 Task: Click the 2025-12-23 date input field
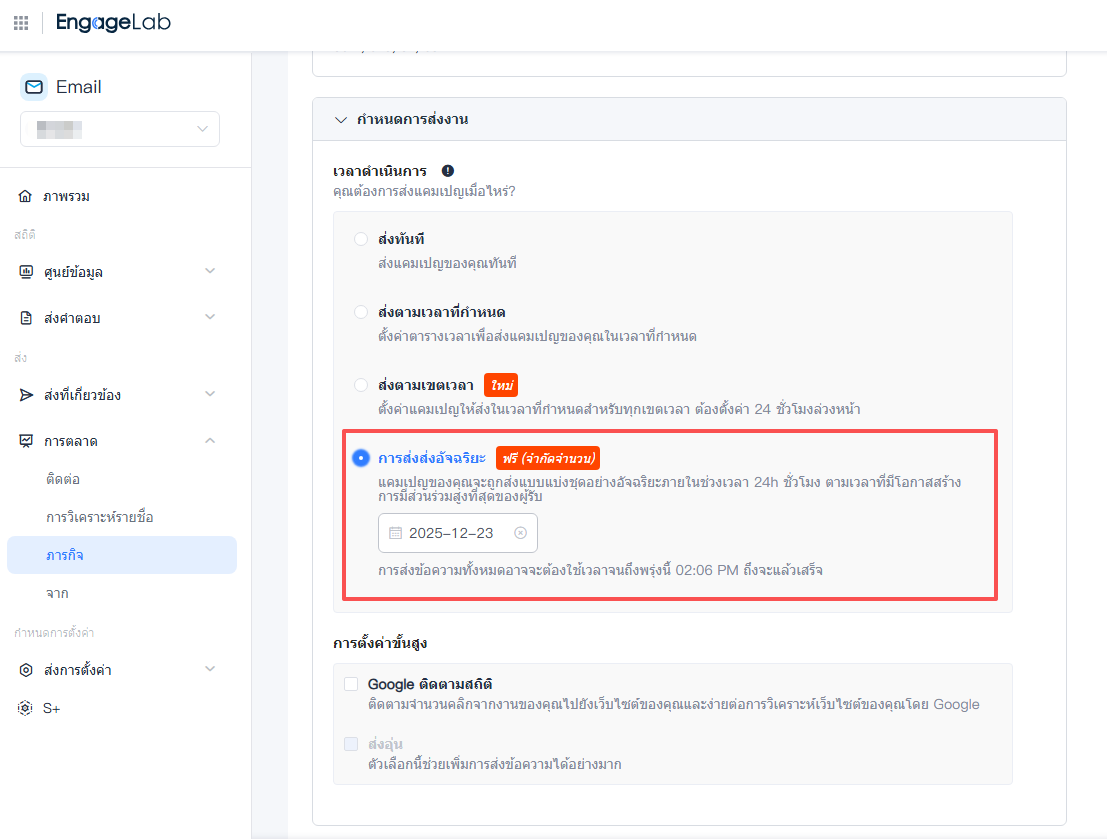click(x=450, y=533)
